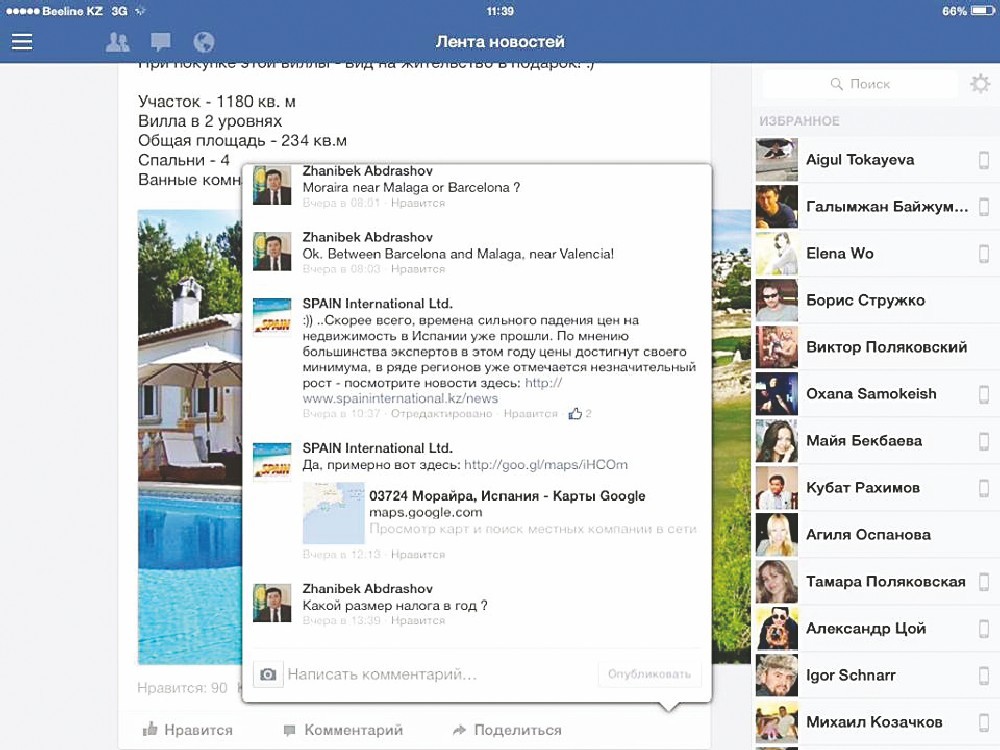The width and height of the screenshot is (1000, 750).
Task: Open chat settings gear icon
Action: 980,85
